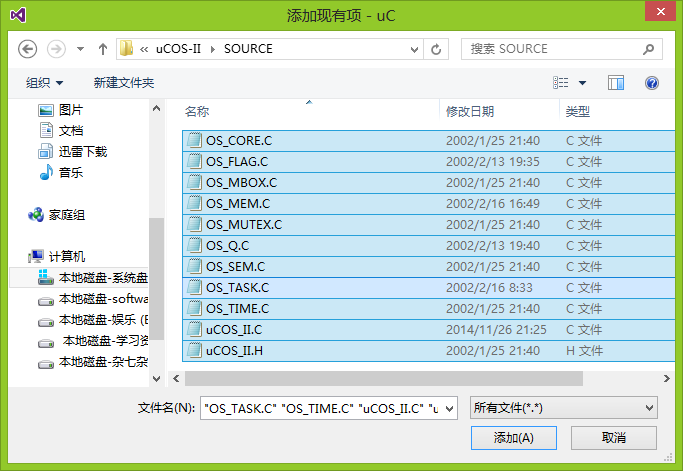The height and width of the screenshot is (471, 683).
Task: Click SOURCE in the address path
Action: (248, 49)
